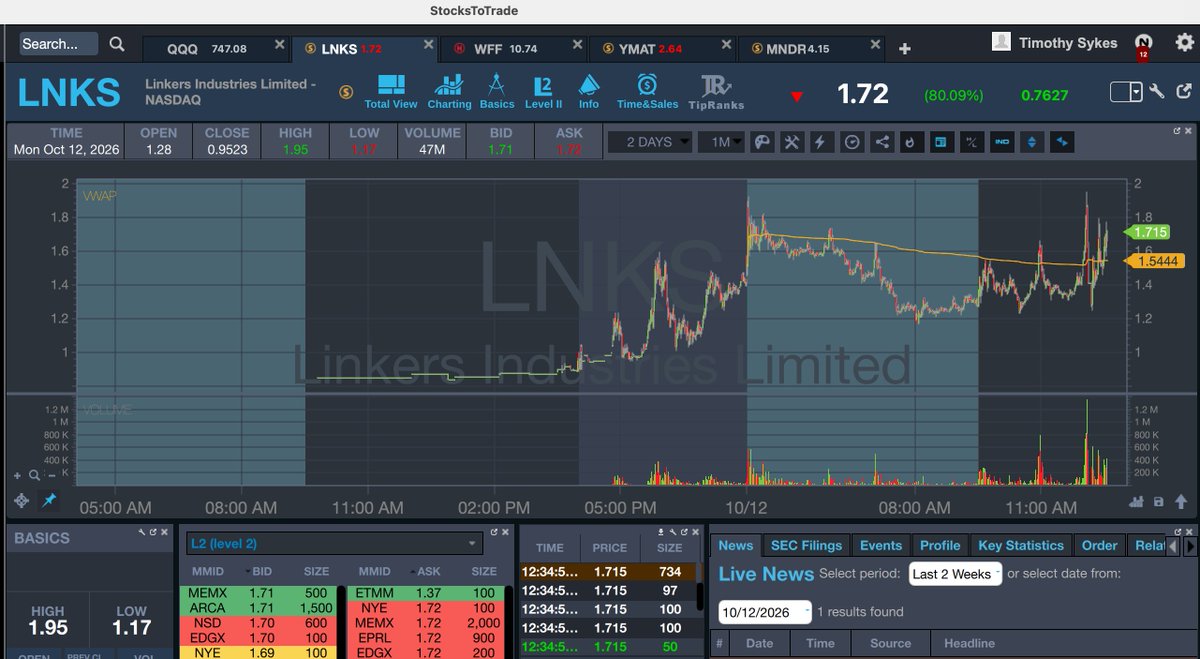Click the share icon in chart toolbar
This screenshot has height=659, width=1200.
point(882,142)
